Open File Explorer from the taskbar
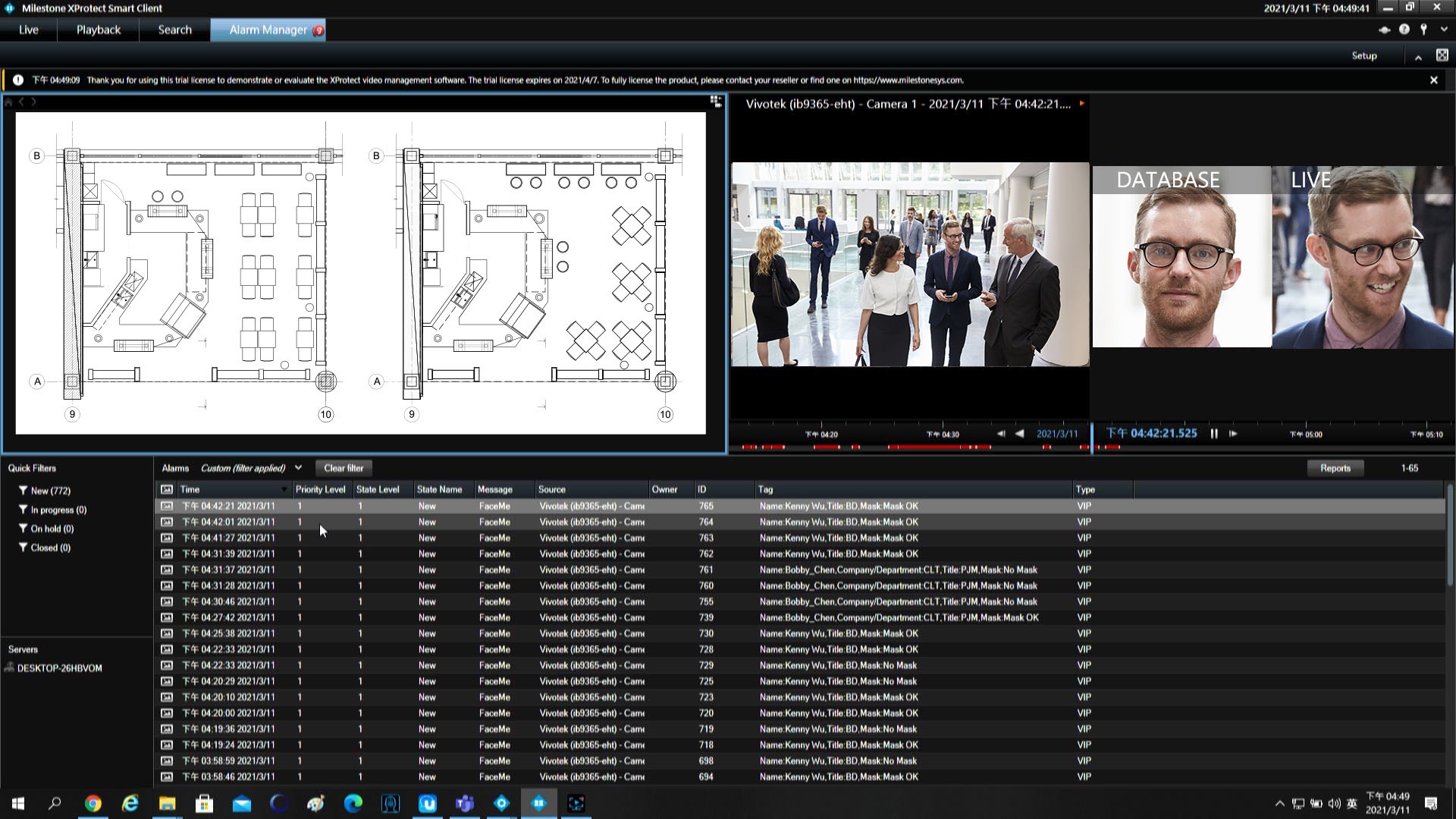1456x819 pixels. (167, 803)
